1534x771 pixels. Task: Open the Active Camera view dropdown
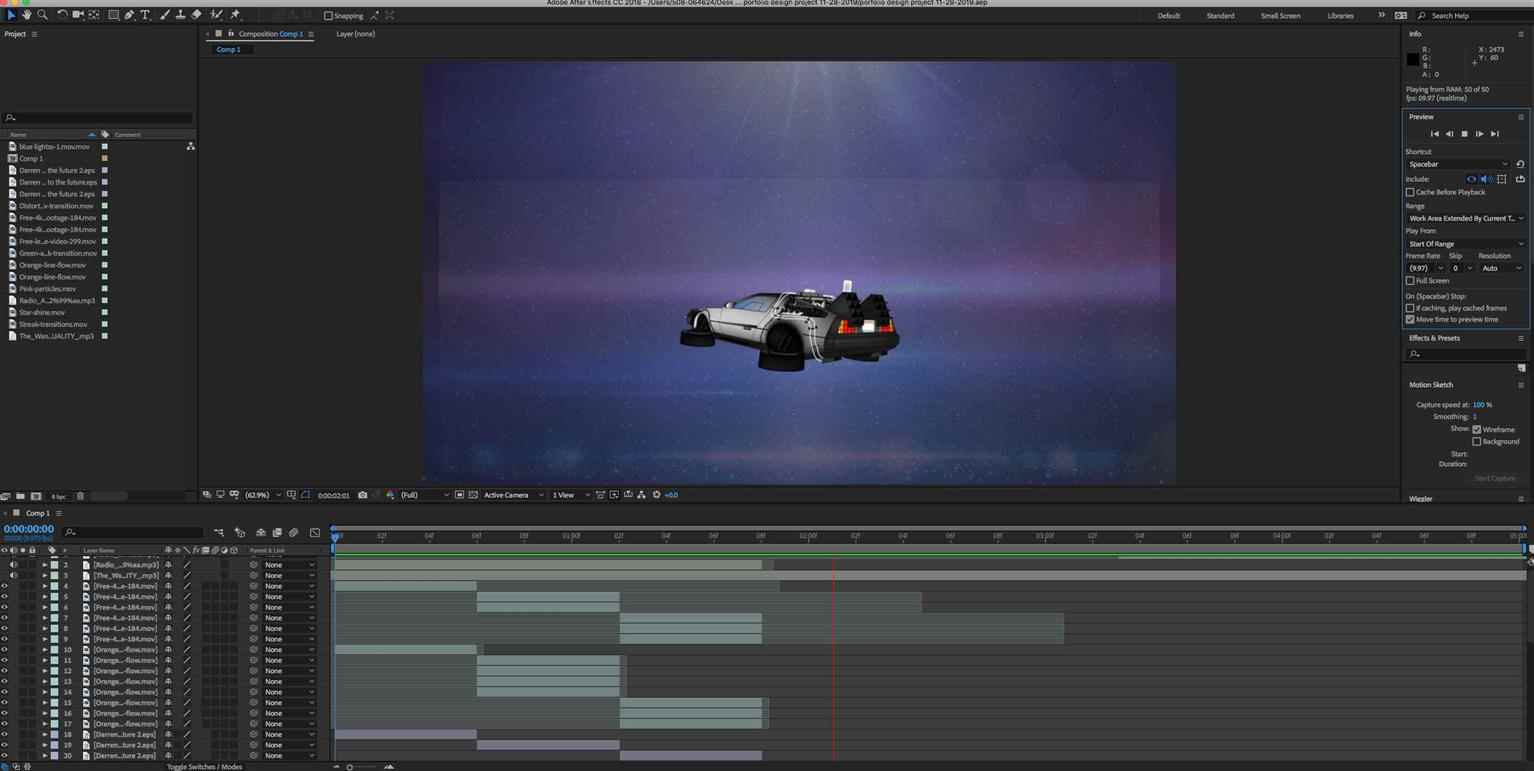pos(514,495)
